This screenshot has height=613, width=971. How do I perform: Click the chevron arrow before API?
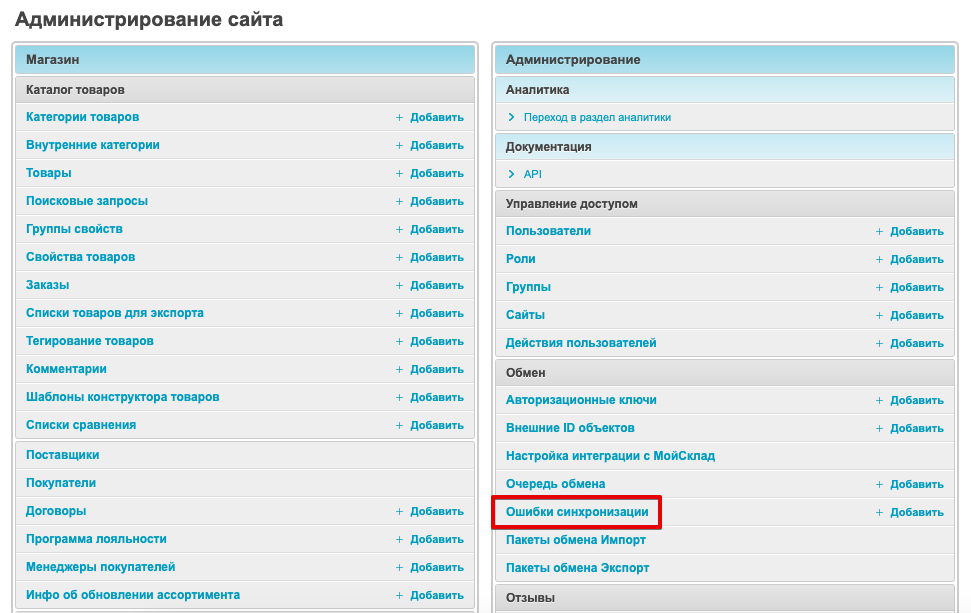click(x=512, y=174)
